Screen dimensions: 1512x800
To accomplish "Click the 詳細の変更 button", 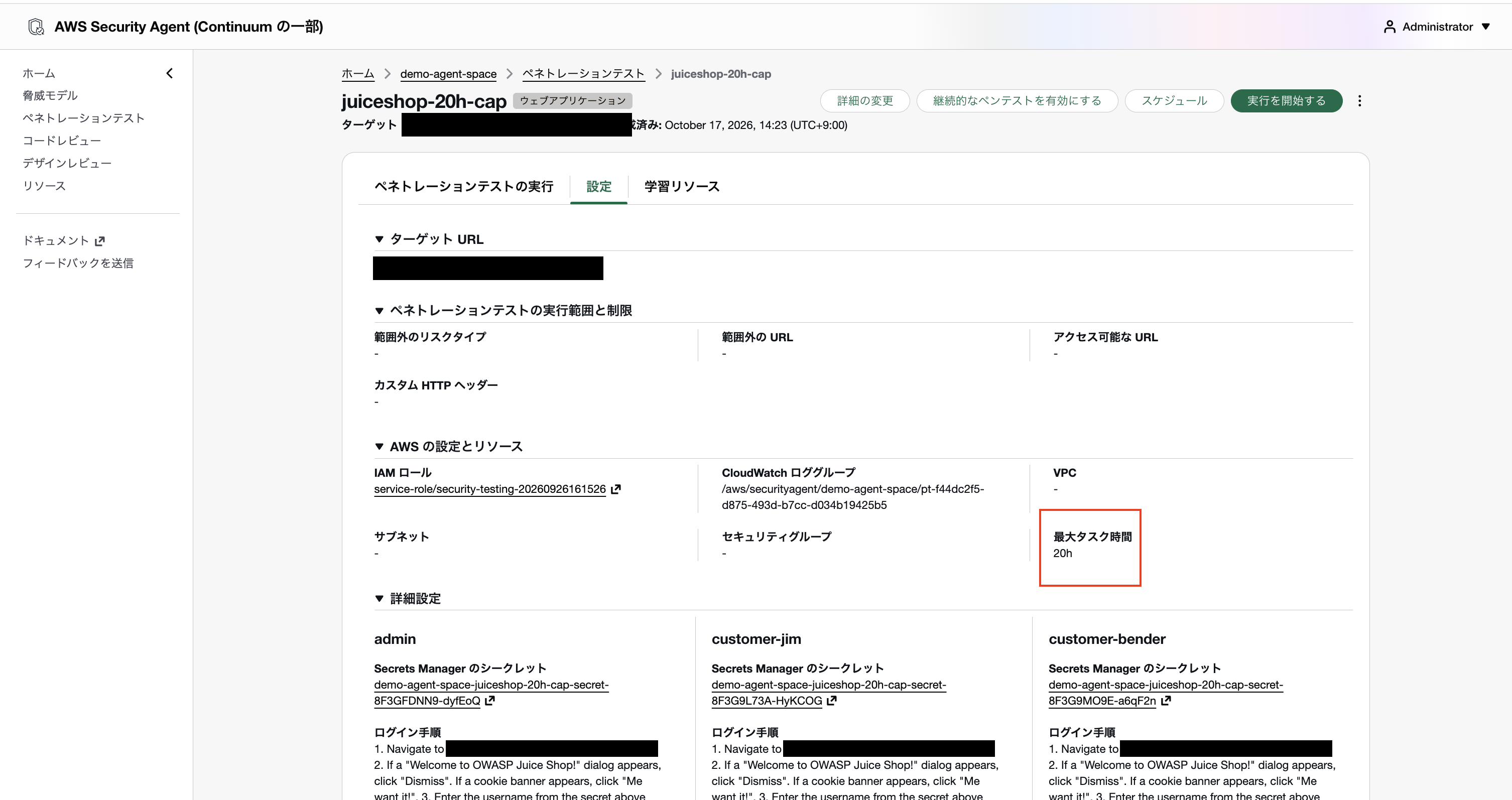I will click(864, 101).
